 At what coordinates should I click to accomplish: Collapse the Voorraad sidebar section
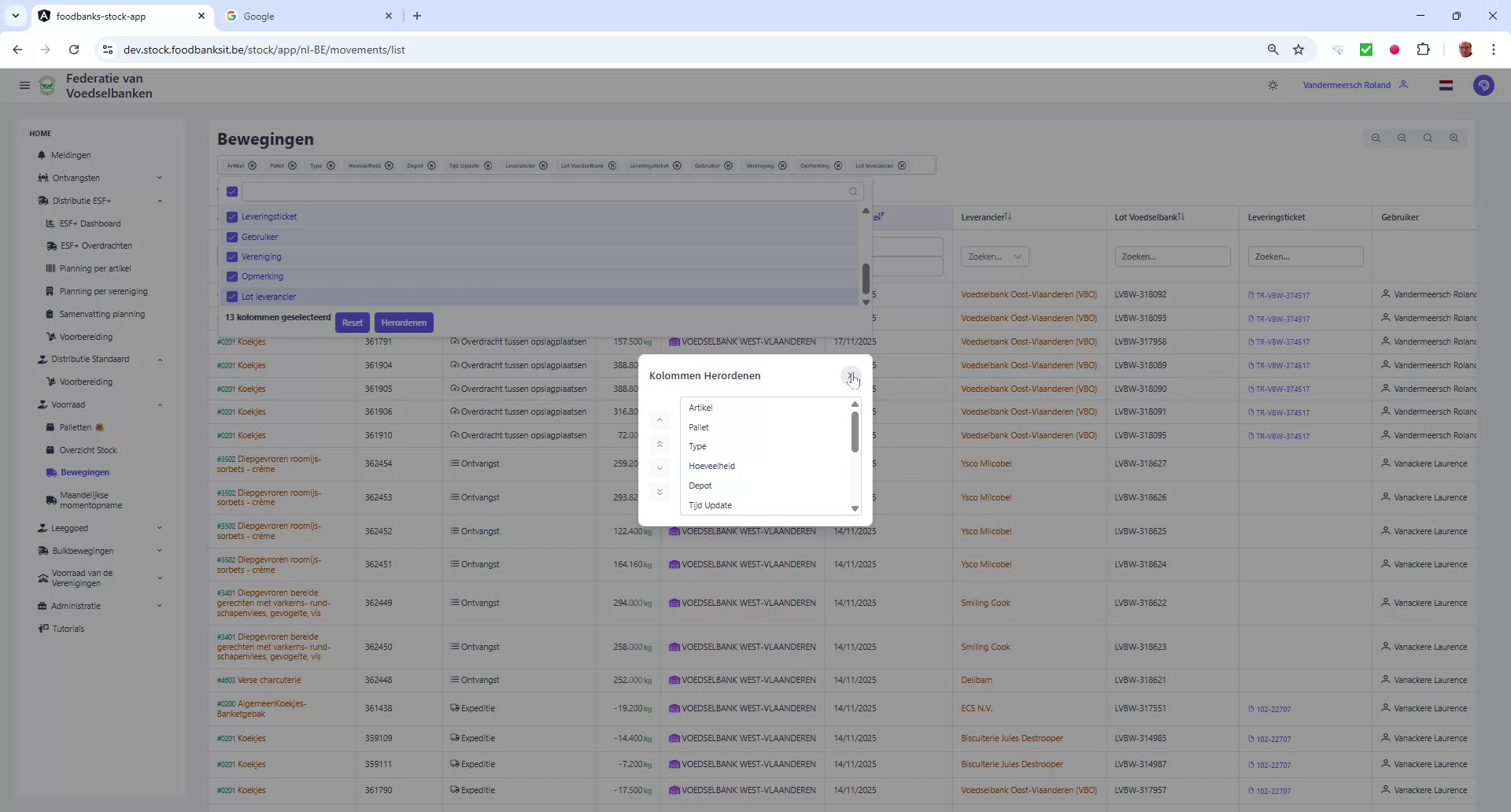click(161, 404)
